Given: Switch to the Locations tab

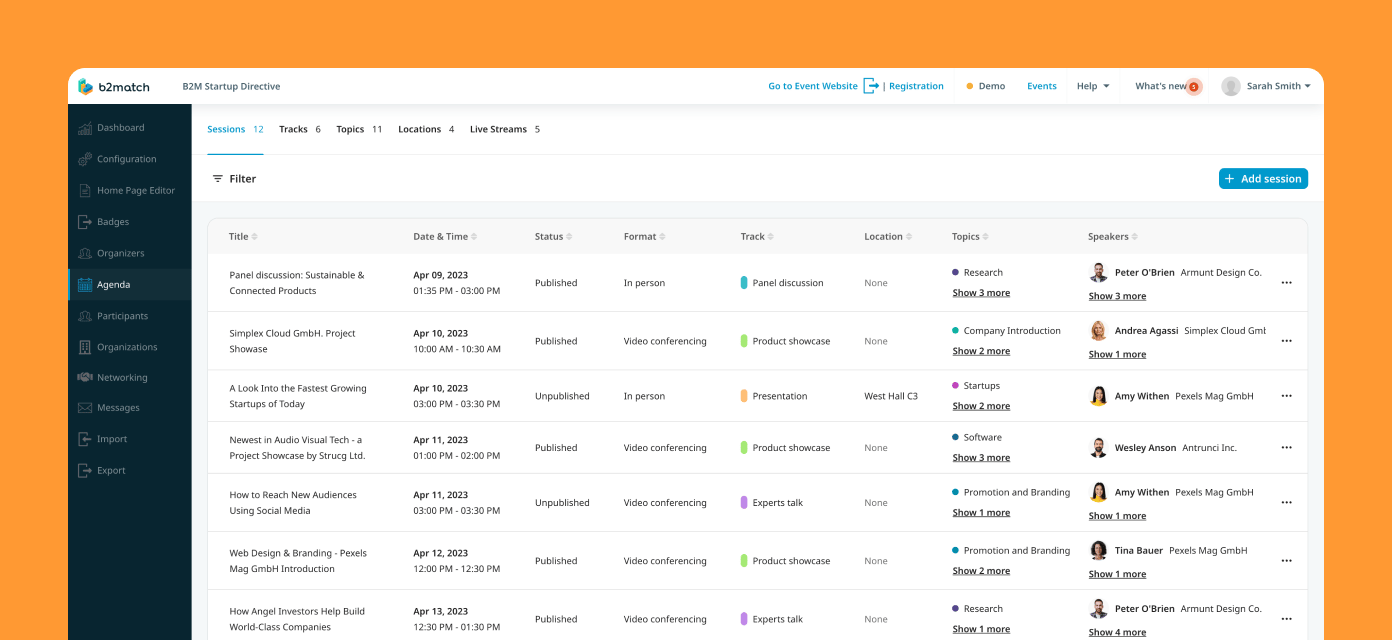Looking at the screenshot, I should tap(426, 129).
